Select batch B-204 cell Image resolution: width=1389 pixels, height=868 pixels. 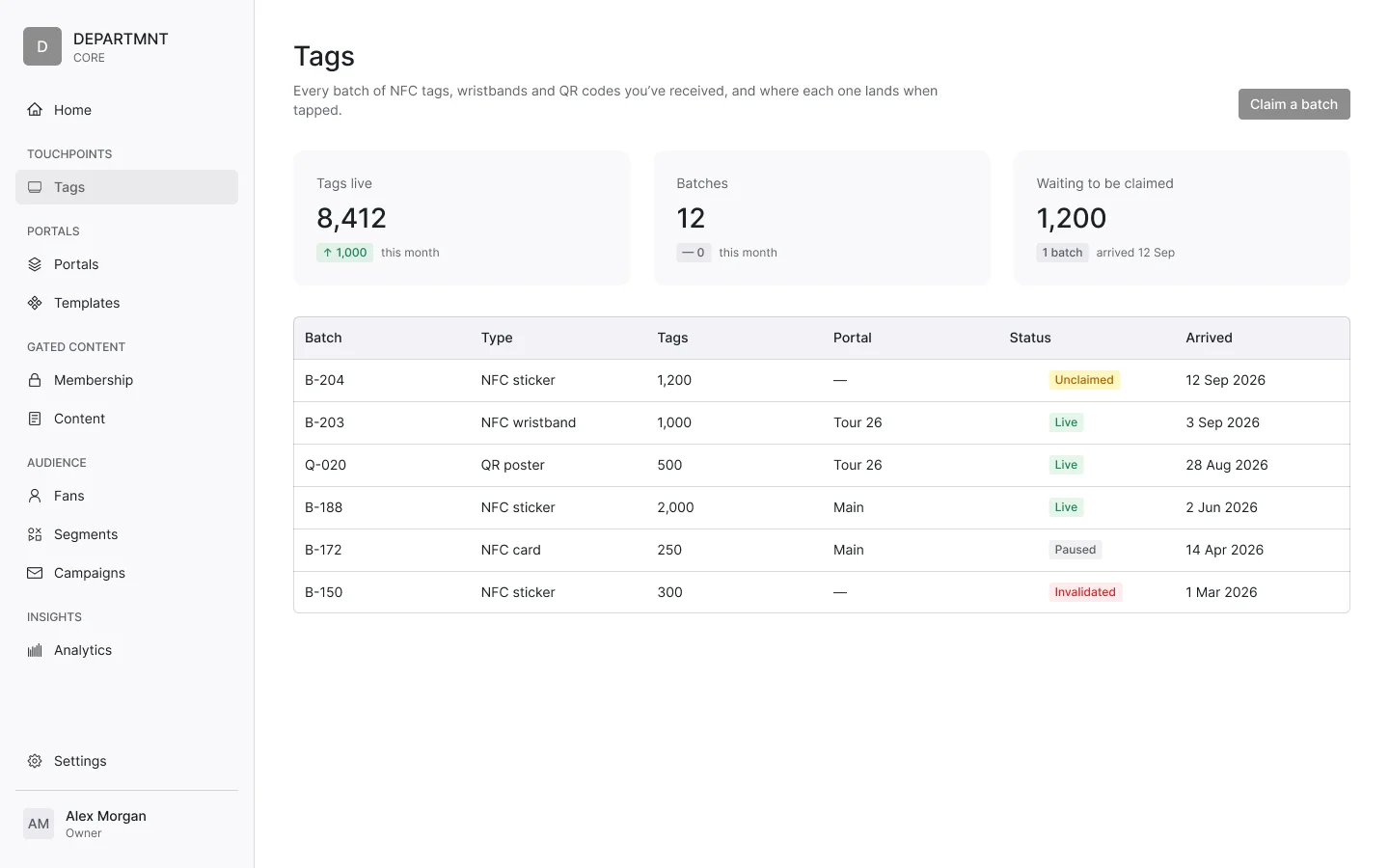324,380
